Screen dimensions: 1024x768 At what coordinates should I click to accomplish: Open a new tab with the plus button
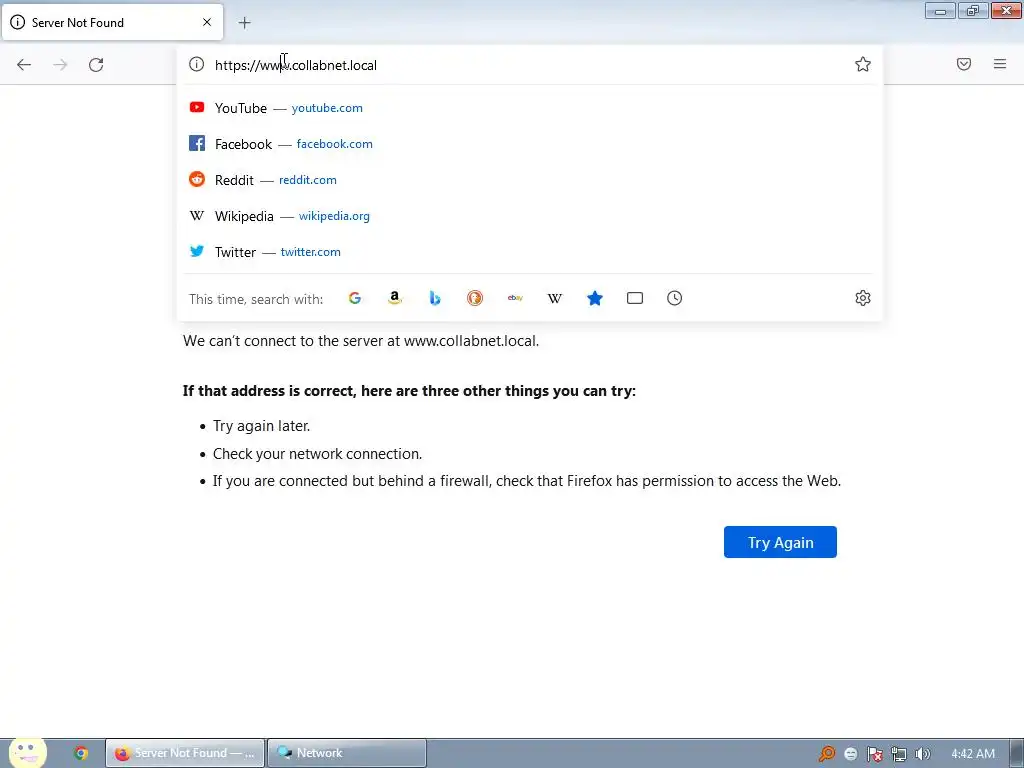244,23
